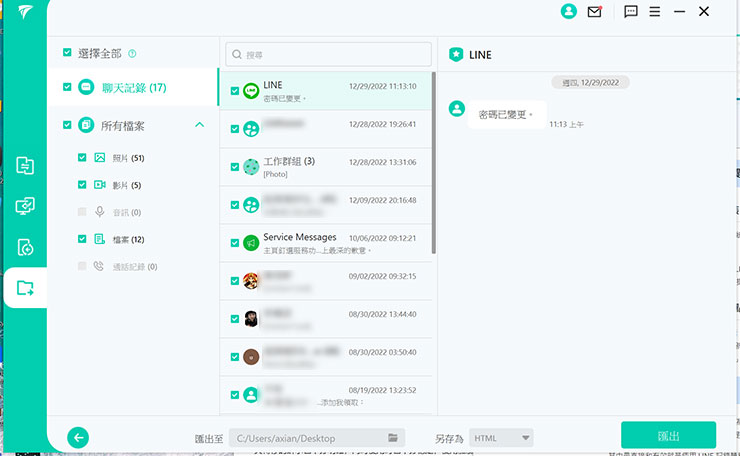
Task: Uncheck the LINE conversation checkbox
Action: click(235, 91)
